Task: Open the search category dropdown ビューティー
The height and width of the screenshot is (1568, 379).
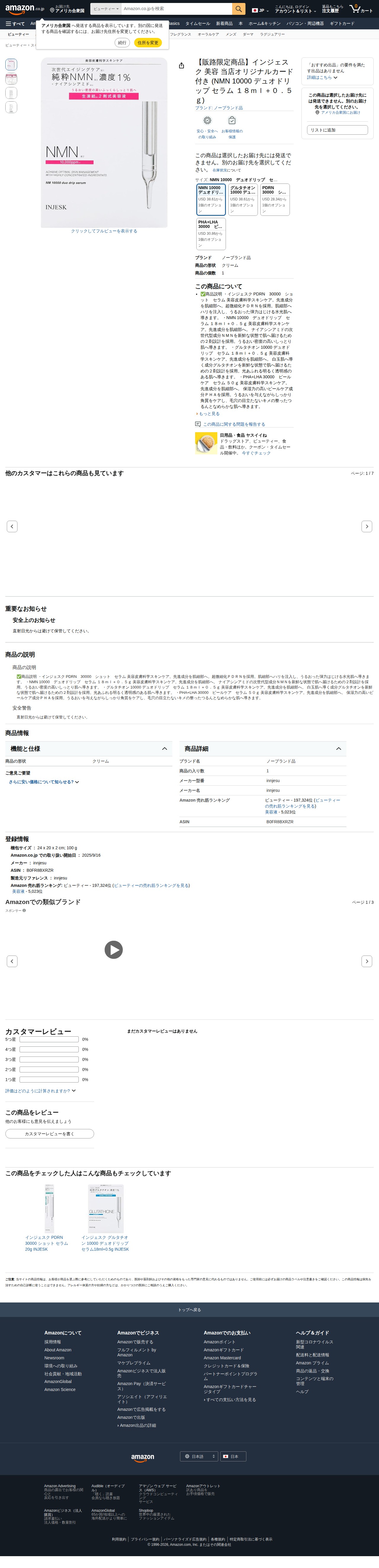Action: [106, 9]
